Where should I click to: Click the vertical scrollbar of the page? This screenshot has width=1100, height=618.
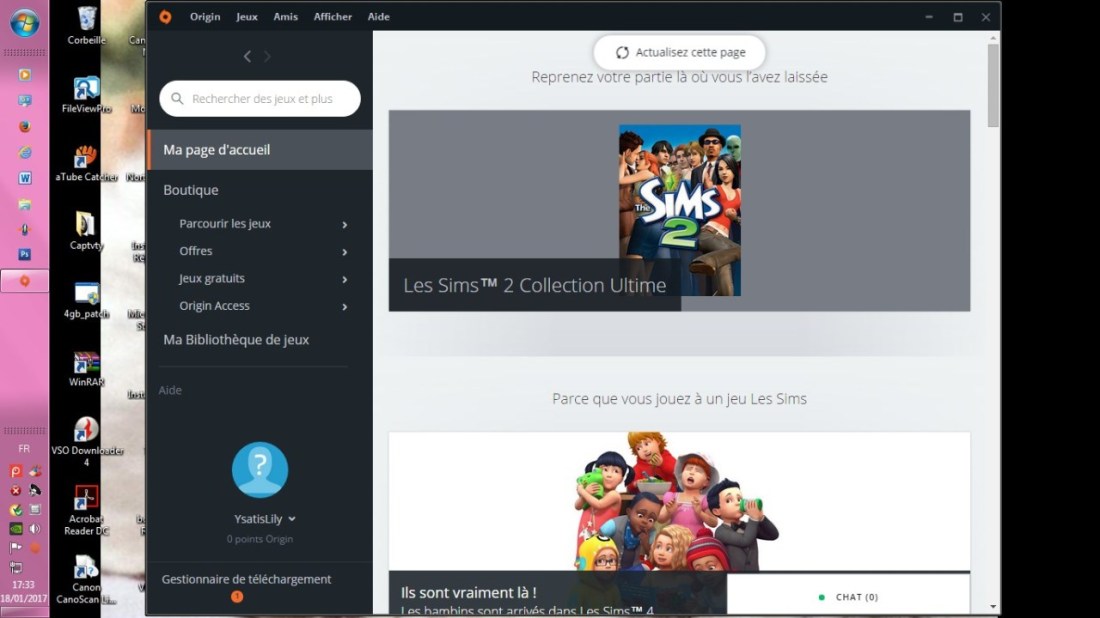coord(993,85)
